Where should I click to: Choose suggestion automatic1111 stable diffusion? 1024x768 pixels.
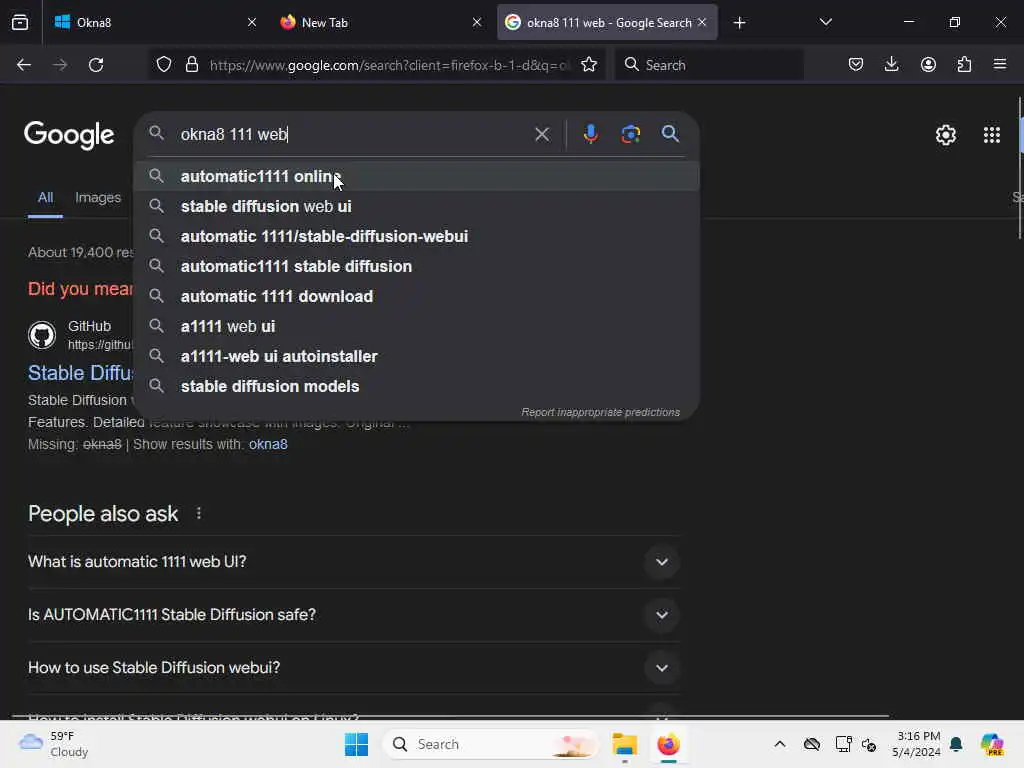tap(417, 266)
